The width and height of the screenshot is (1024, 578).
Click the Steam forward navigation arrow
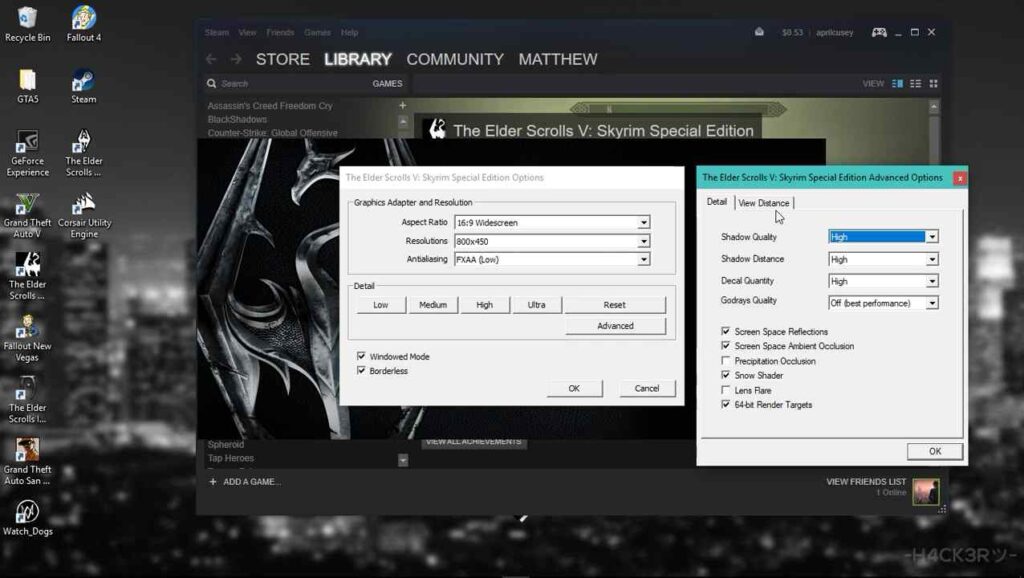[236, 59]
